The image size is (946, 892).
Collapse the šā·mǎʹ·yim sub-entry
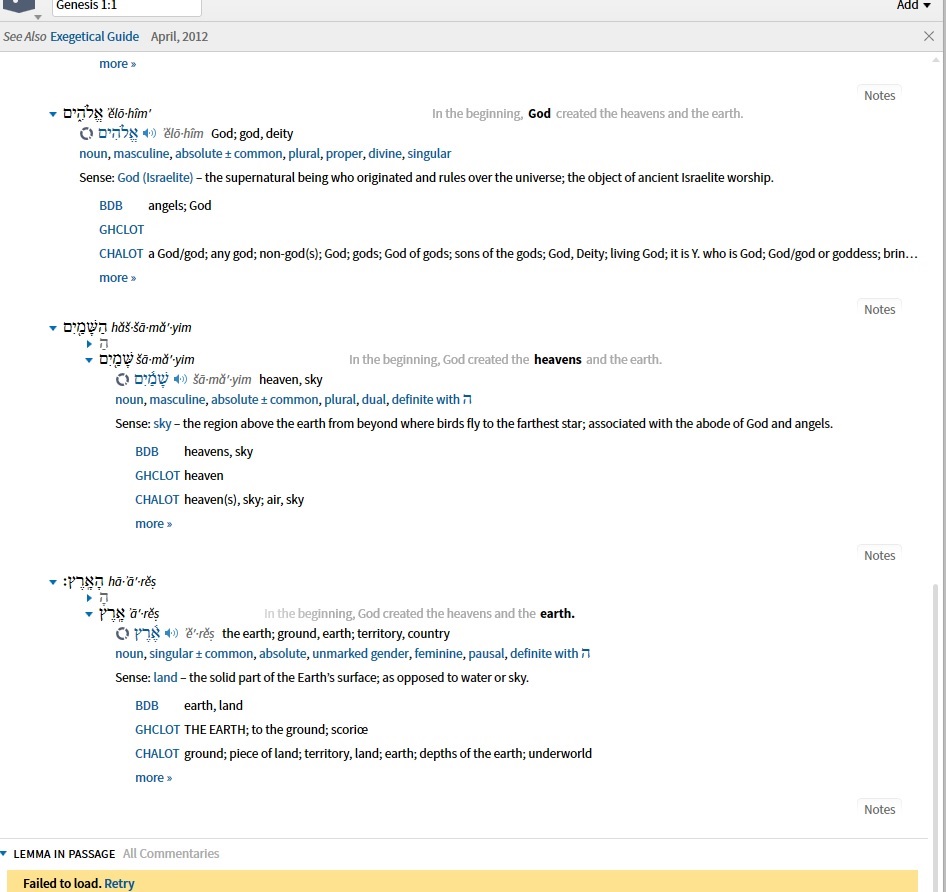tap(89, 360)
